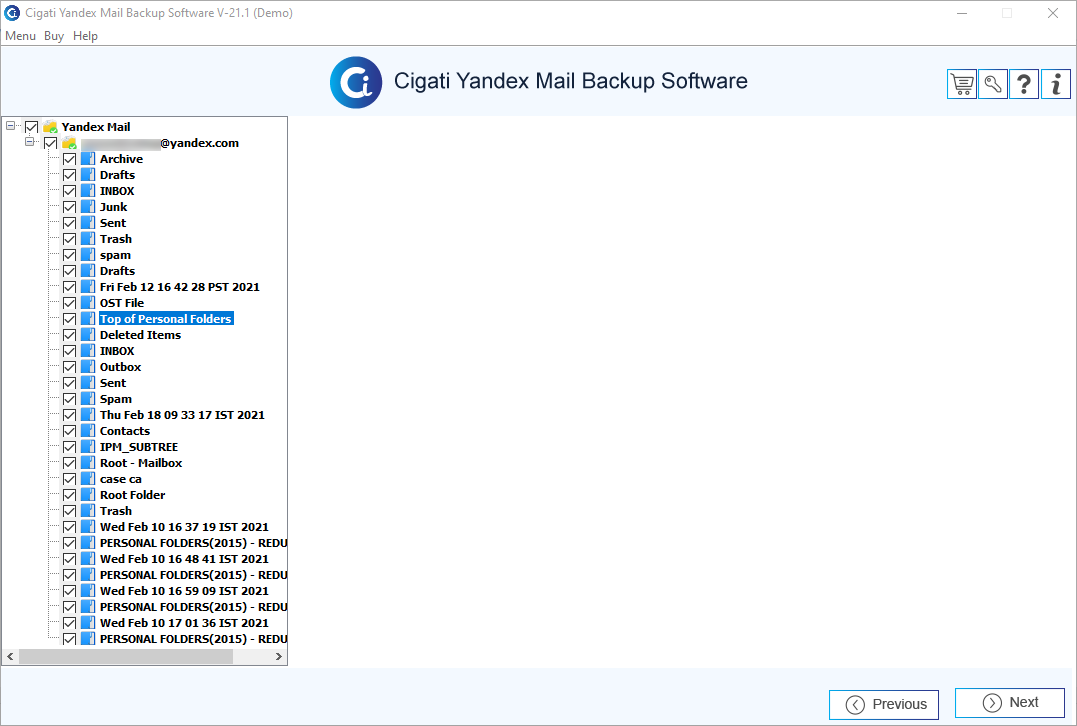
Task: Select the IPM_SUBTREE label
Action: tap(139, 447)
